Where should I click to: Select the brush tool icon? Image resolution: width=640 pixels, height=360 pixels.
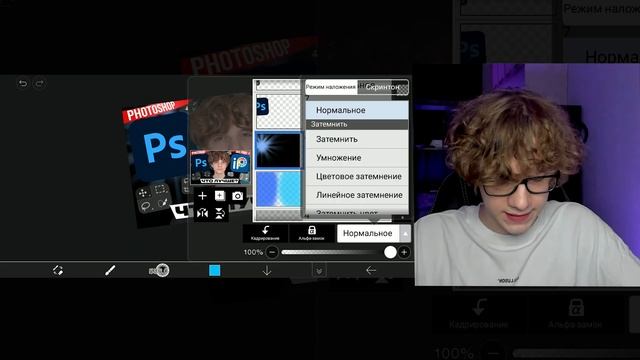pos(110,270)
